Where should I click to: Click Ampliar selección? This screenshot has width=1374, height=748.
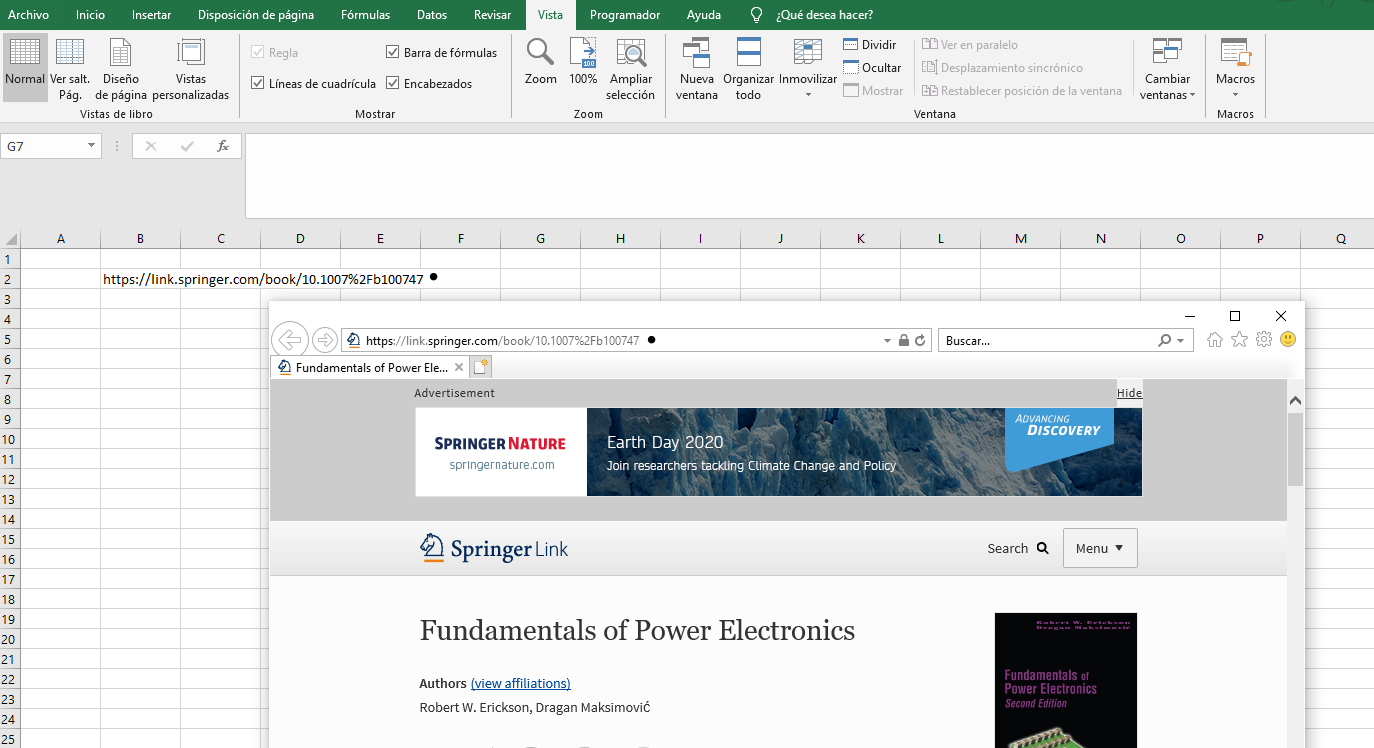tap(630, 67)
